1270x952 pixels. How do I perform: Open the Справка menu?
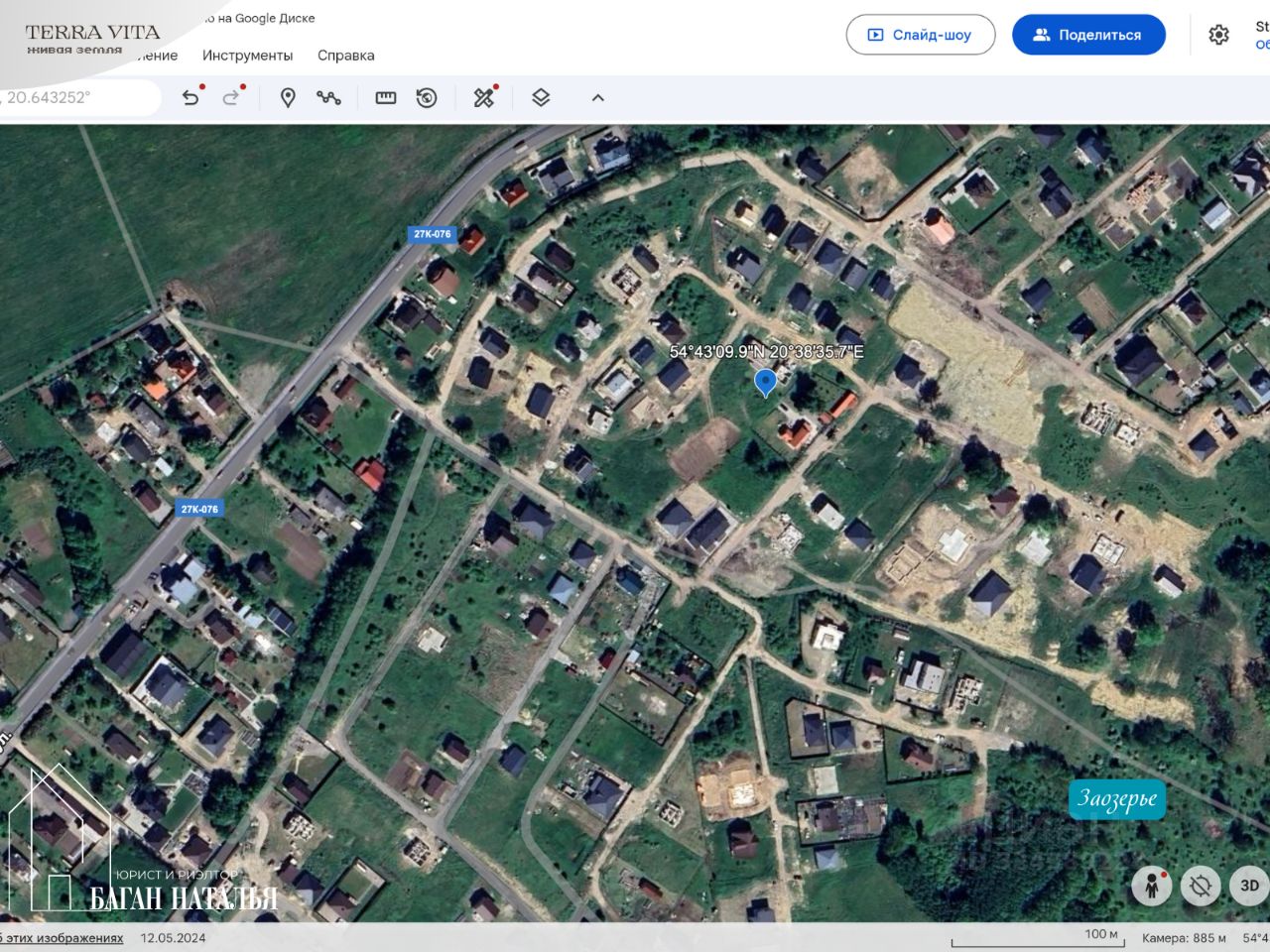[x=345, y=56]
